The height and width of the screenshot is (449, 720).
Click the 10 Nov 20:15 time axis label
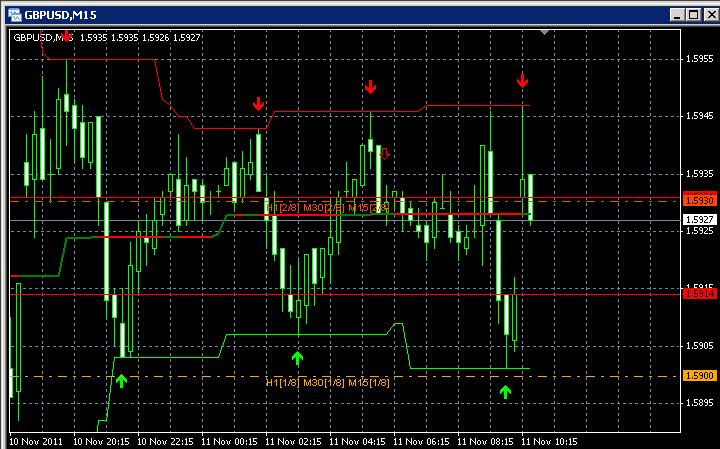pos(101,442)
